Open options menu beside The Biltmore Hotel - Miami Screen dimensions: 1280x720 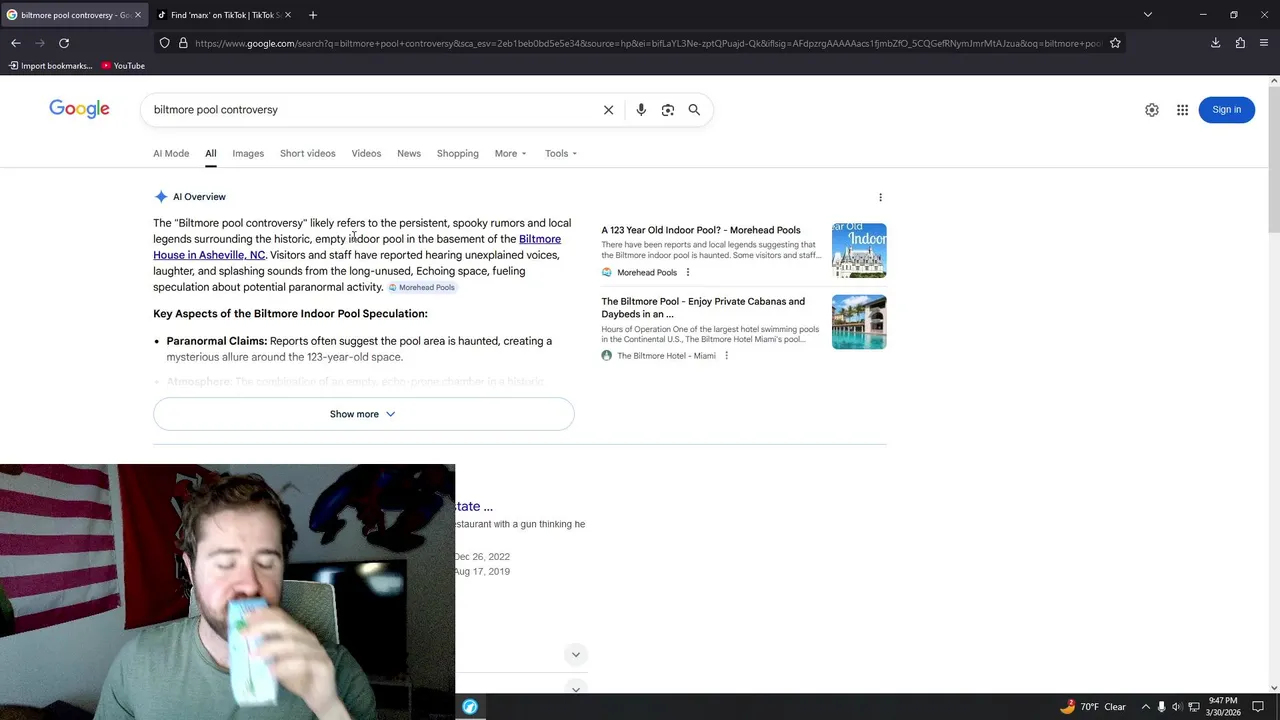[727, 355]
